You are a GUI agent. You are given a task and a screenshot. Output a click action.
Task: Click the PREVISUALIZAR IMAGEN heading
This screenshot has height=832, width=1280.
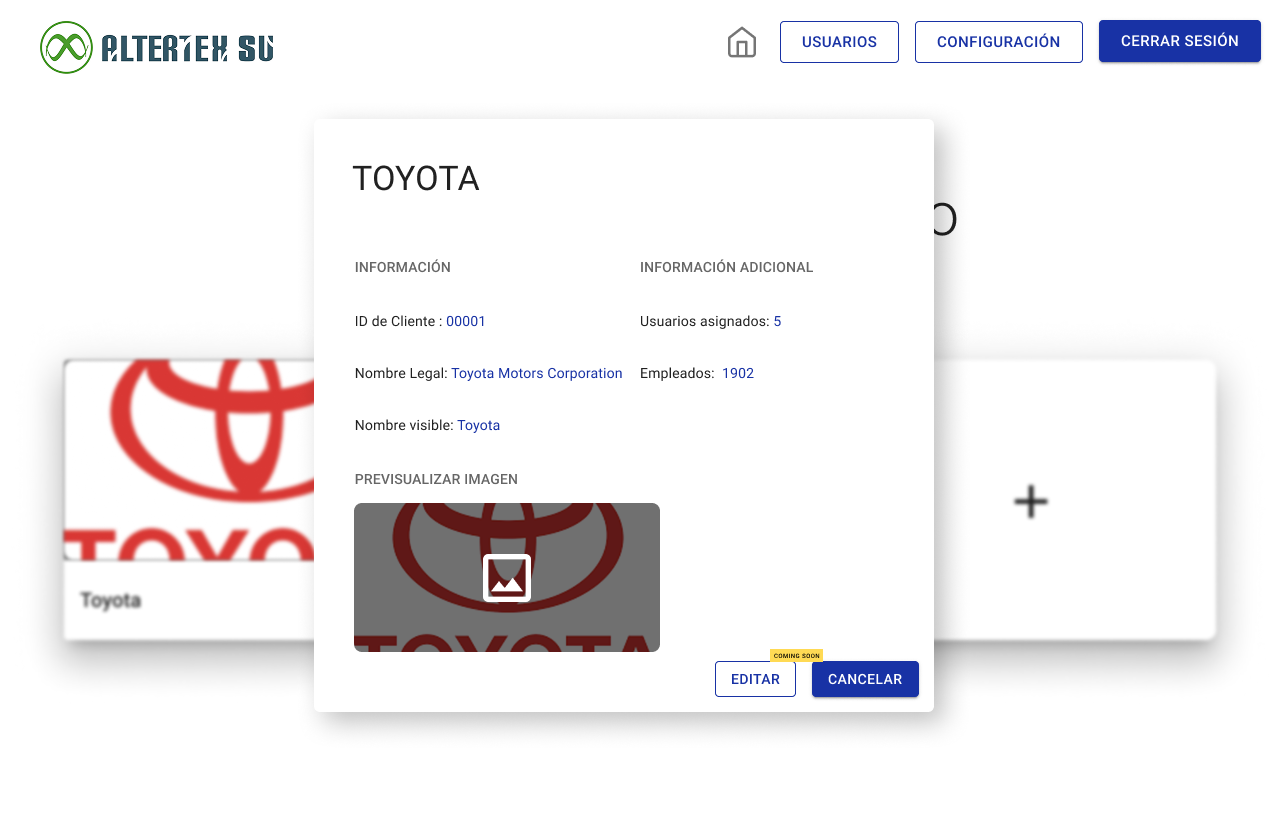pos(436,479)
